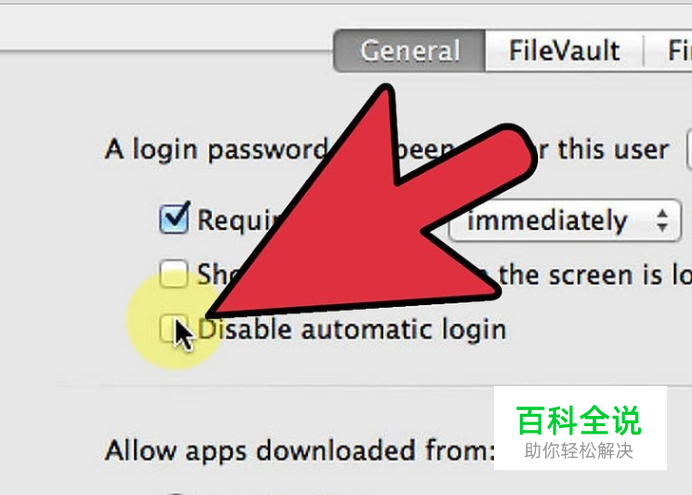
Task: Click the button edge beside this user text
Action: (x=689, y=149)
